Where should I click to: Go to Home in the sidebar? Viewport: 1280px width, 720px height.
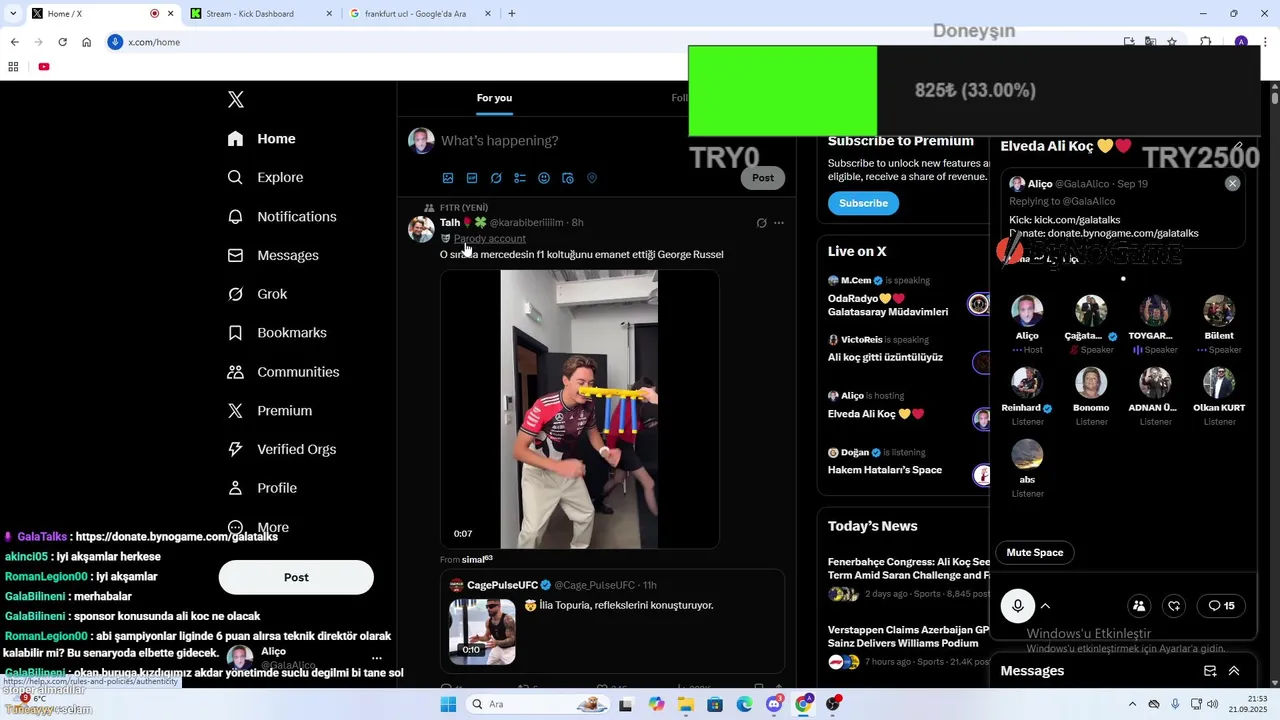coord(261,139)
